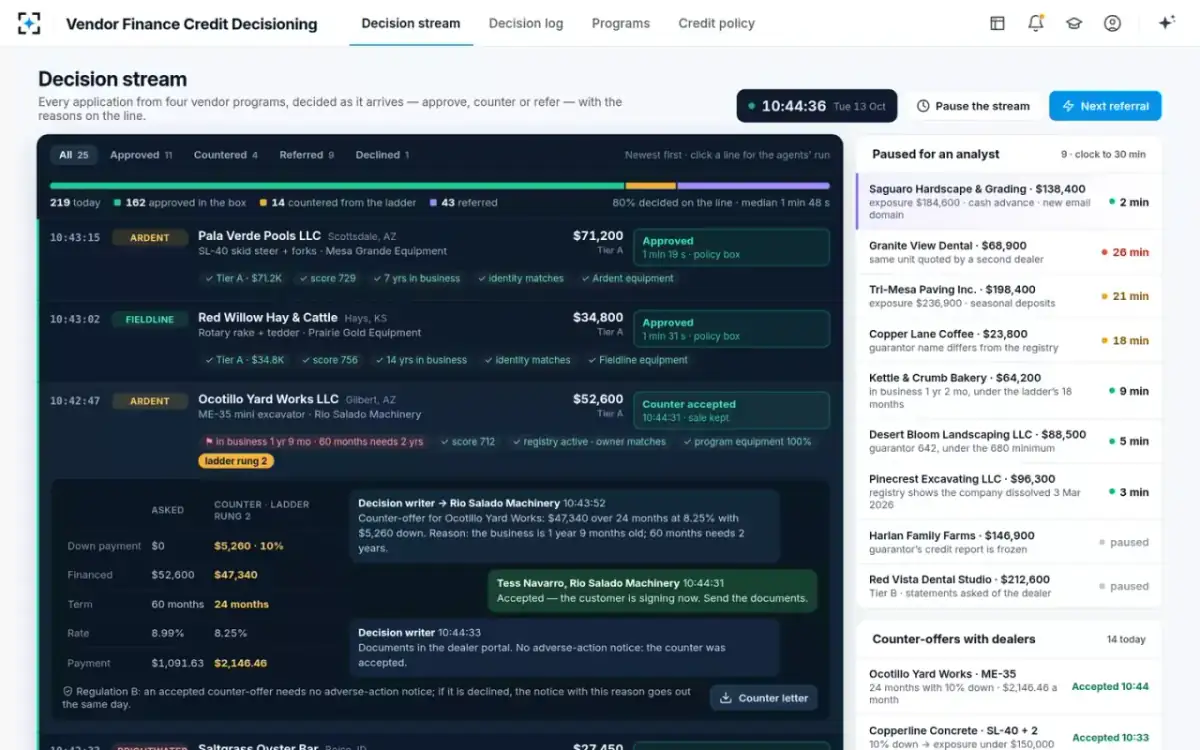The width and height of the screenshot is (1200, 750).
Task: Open the Programs tab
Action: (620, 23)
